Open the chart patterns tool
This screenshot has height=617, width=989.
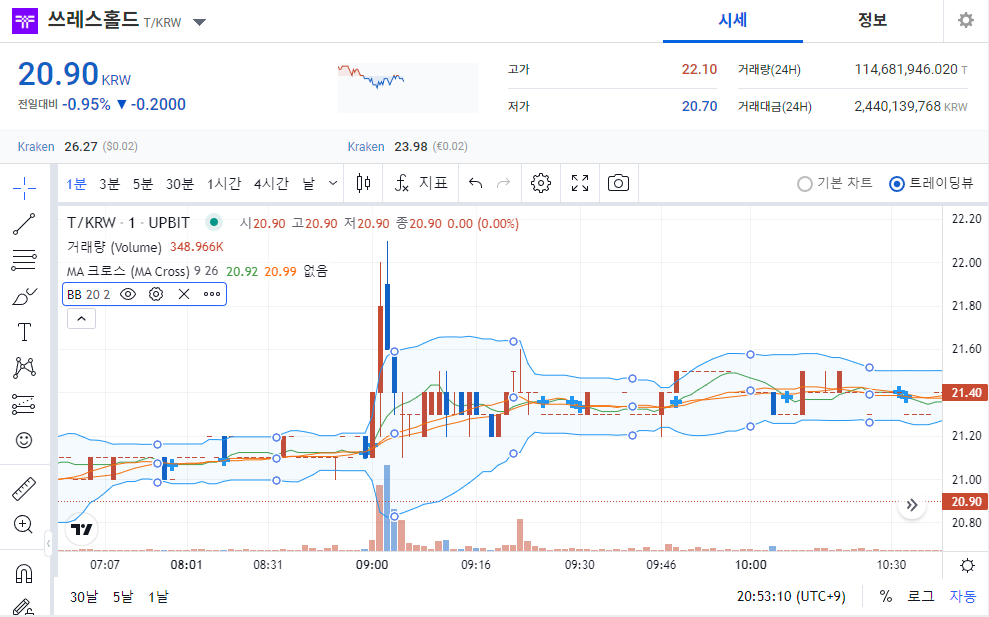pos(24,368)
